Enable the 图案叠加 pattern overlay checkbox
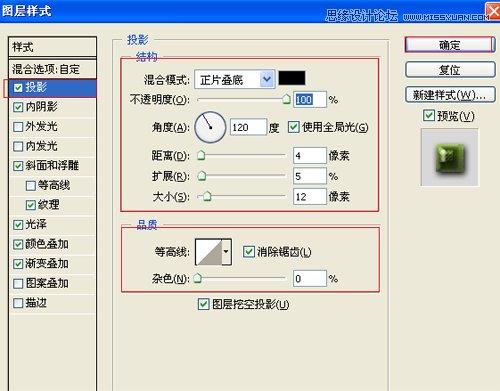 (x=18, y=284)
